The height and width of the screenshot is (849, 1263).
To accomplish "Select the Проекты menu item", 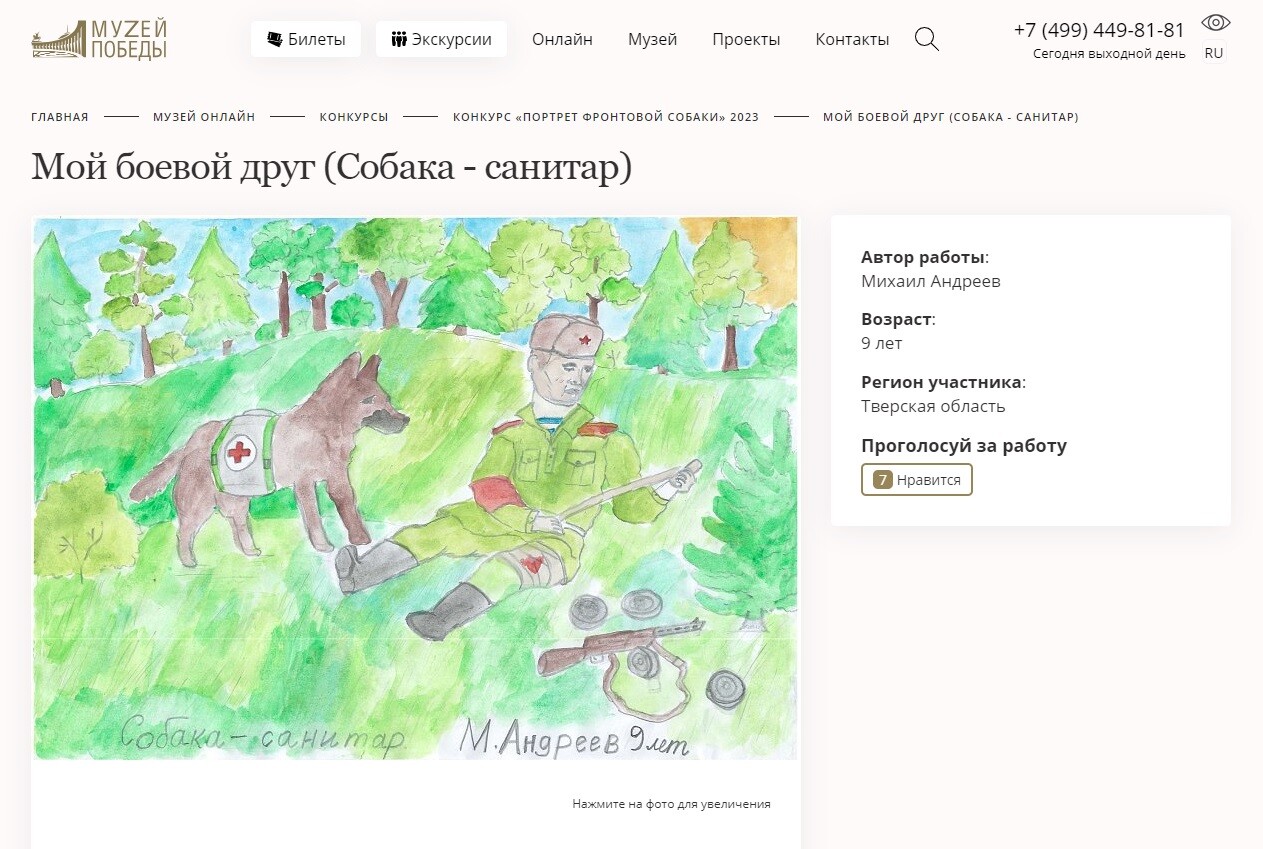I will click(746, 39).
